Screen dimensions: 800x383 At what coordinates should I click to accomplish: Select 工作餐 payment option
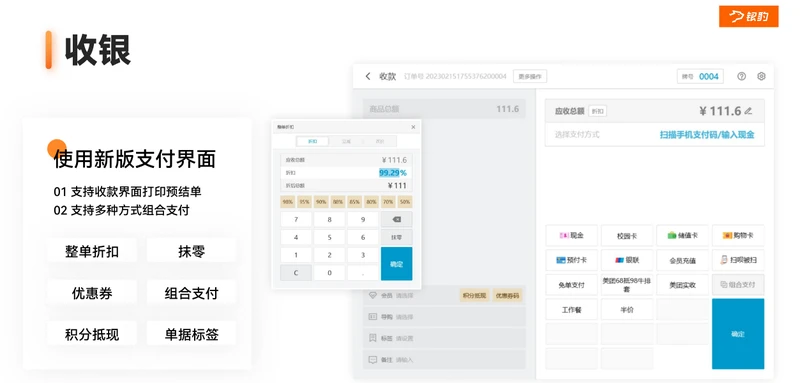point(571,310)
